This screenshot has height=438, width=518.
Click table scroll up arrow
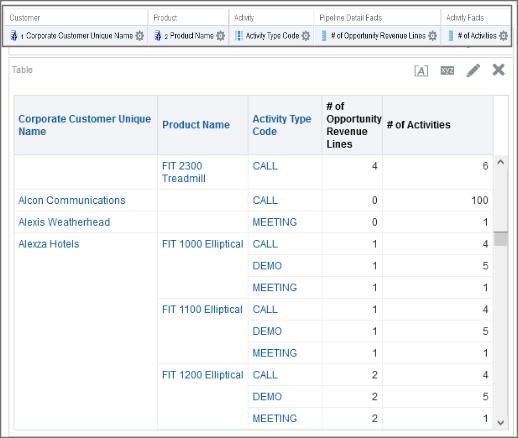click(x=500, y=162)
